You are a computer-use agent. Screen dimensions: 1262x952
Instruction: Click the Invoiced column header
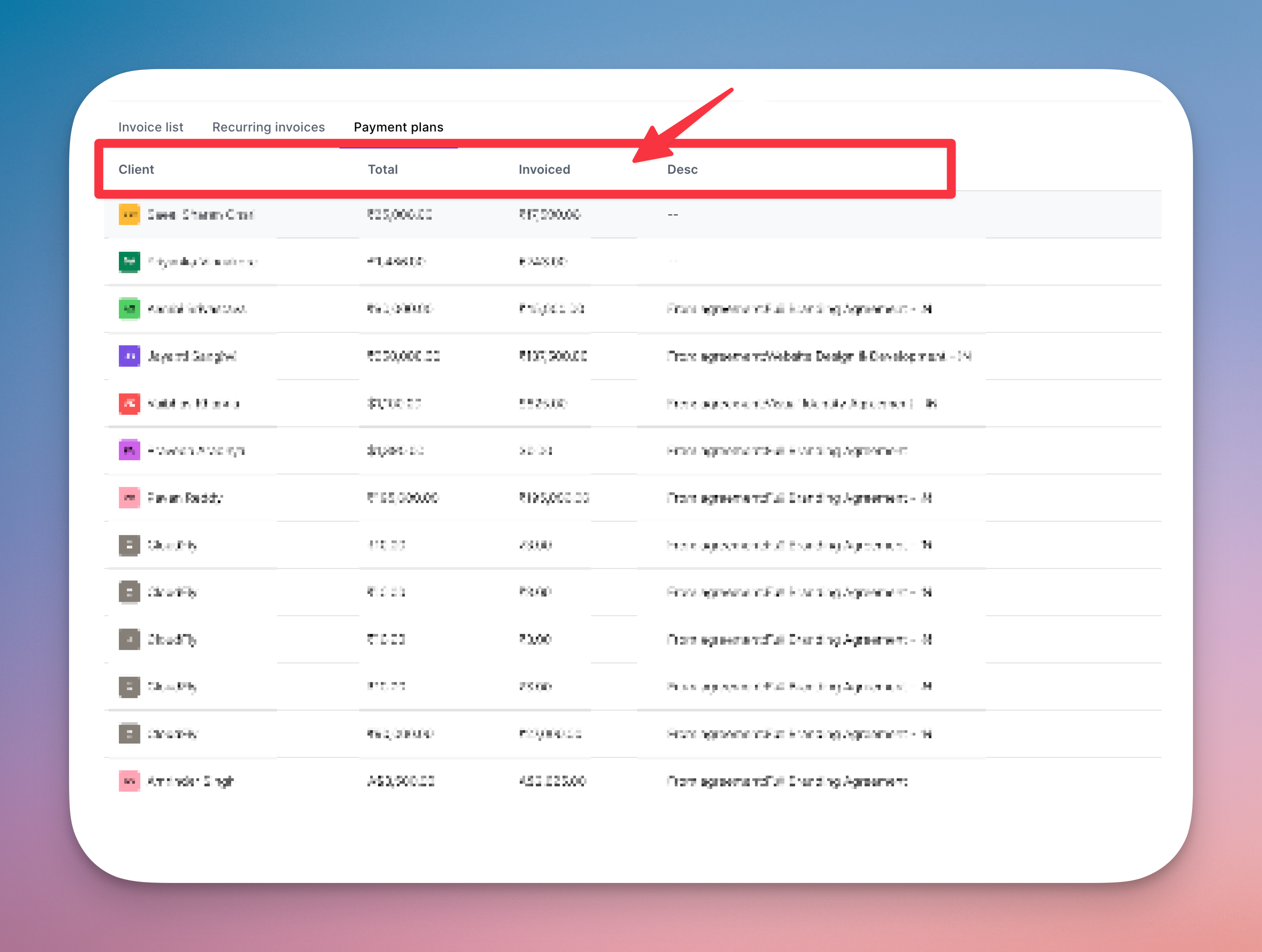coord(544,169)
